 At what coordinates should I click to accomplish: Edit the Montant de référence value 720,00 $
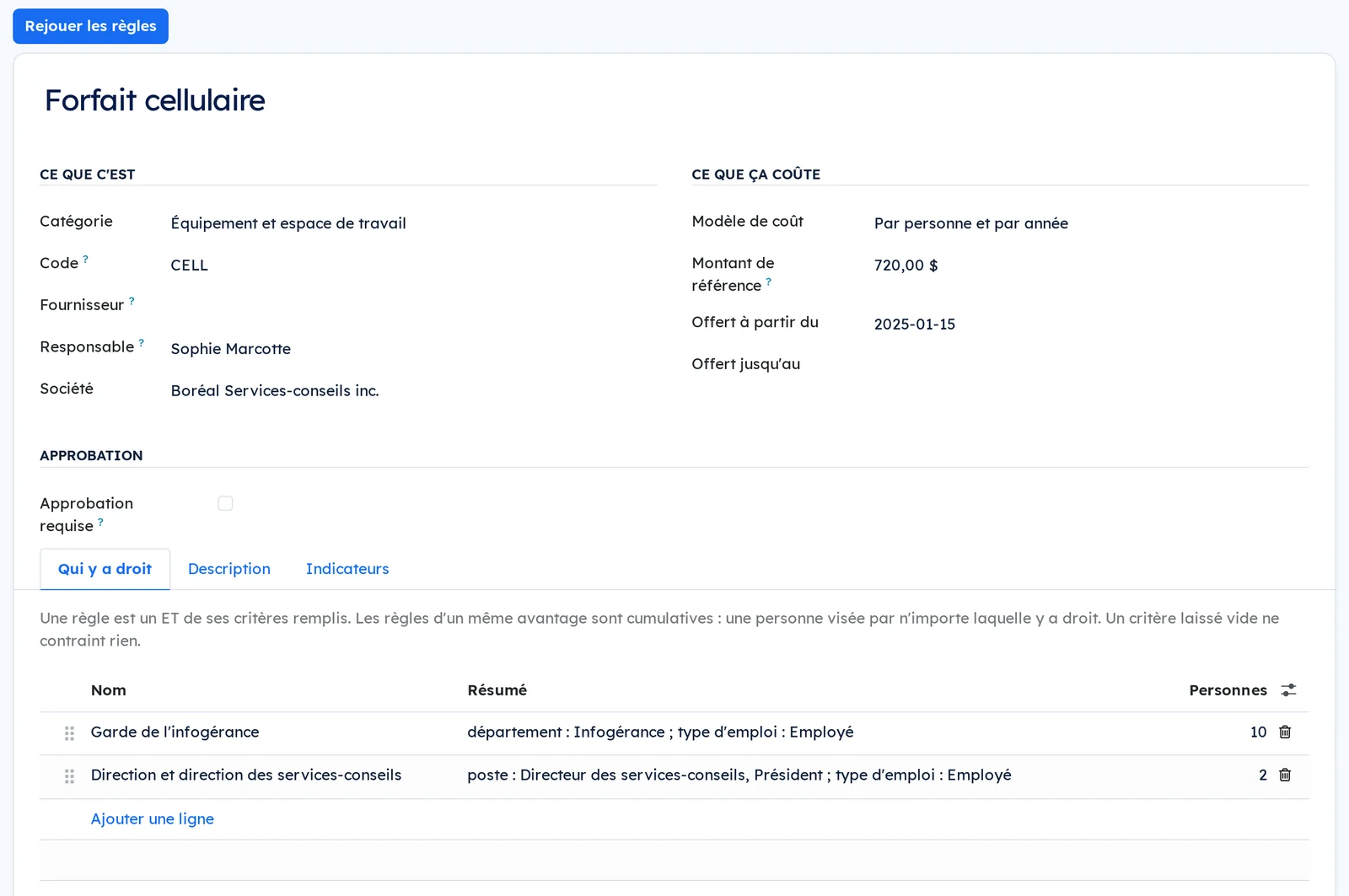[1091, 266]
